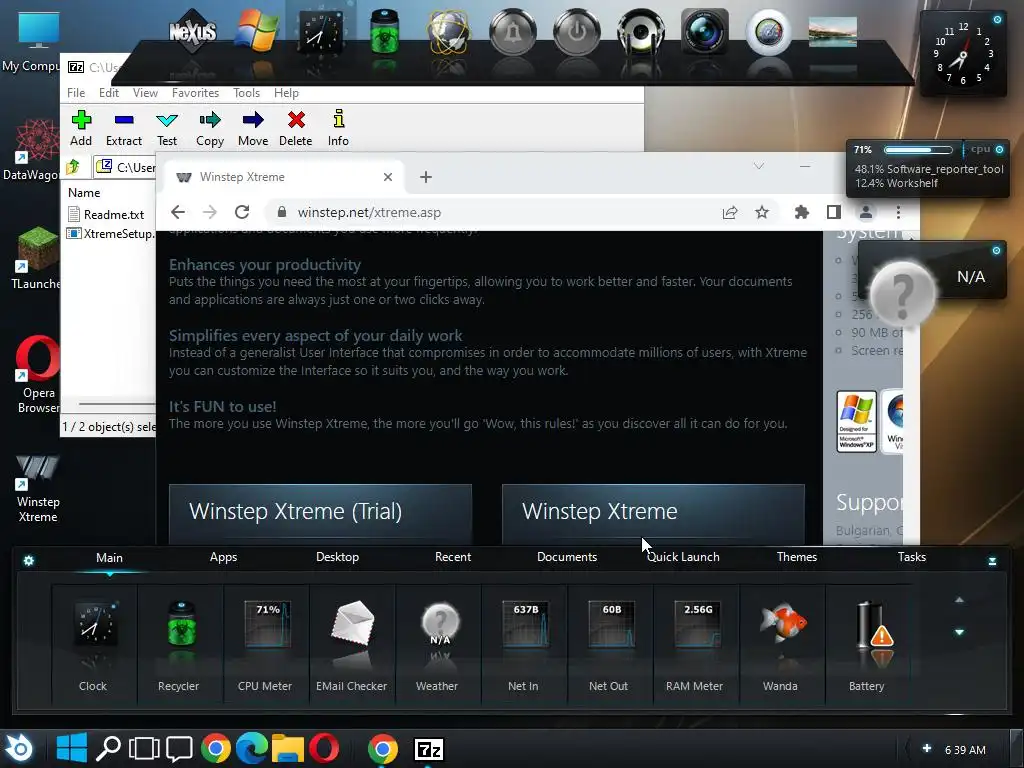This screenshot has height=768, width=1024.
Task: Select Readme.txt in 7-Zip list
Action: tap(107, 214)
